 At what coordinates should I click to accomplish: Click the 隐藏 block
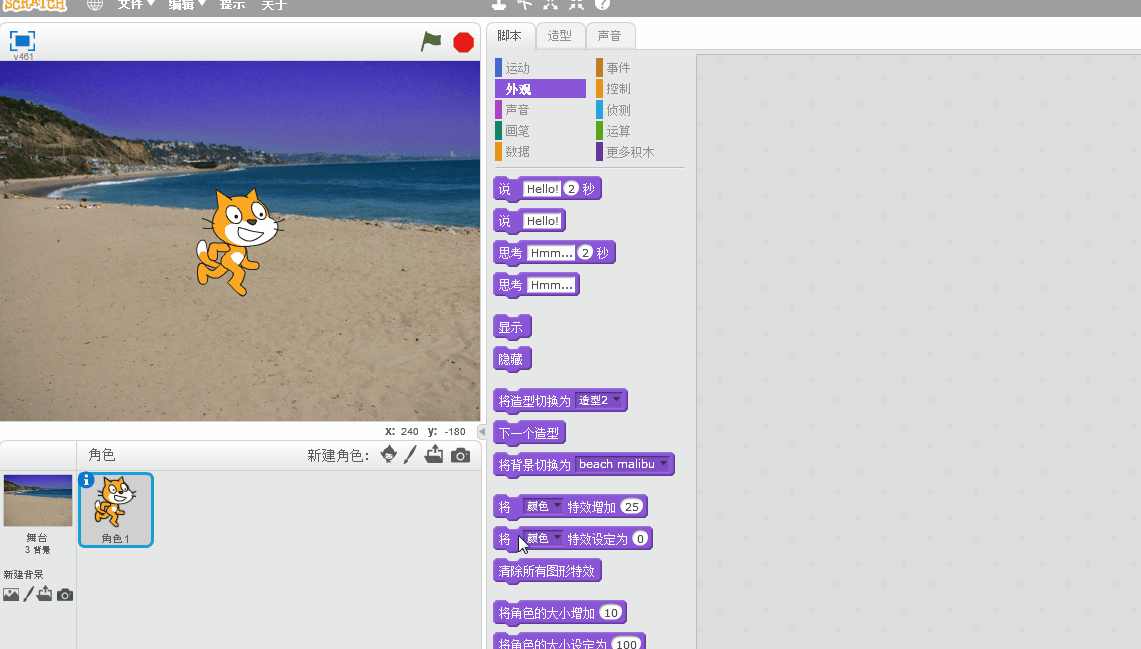pyautogui.click(x=512, y=359)
